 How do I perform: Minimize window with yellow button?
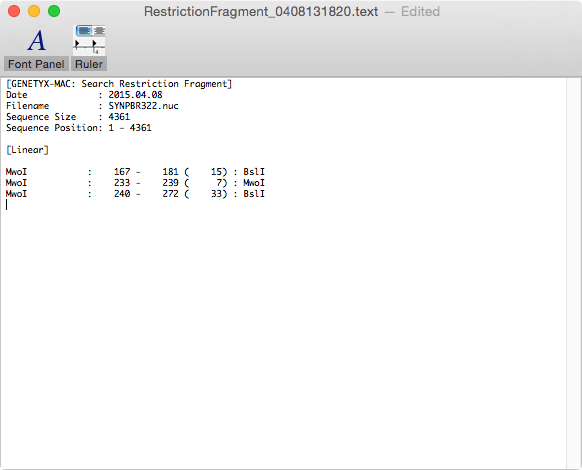coord(34,11)
